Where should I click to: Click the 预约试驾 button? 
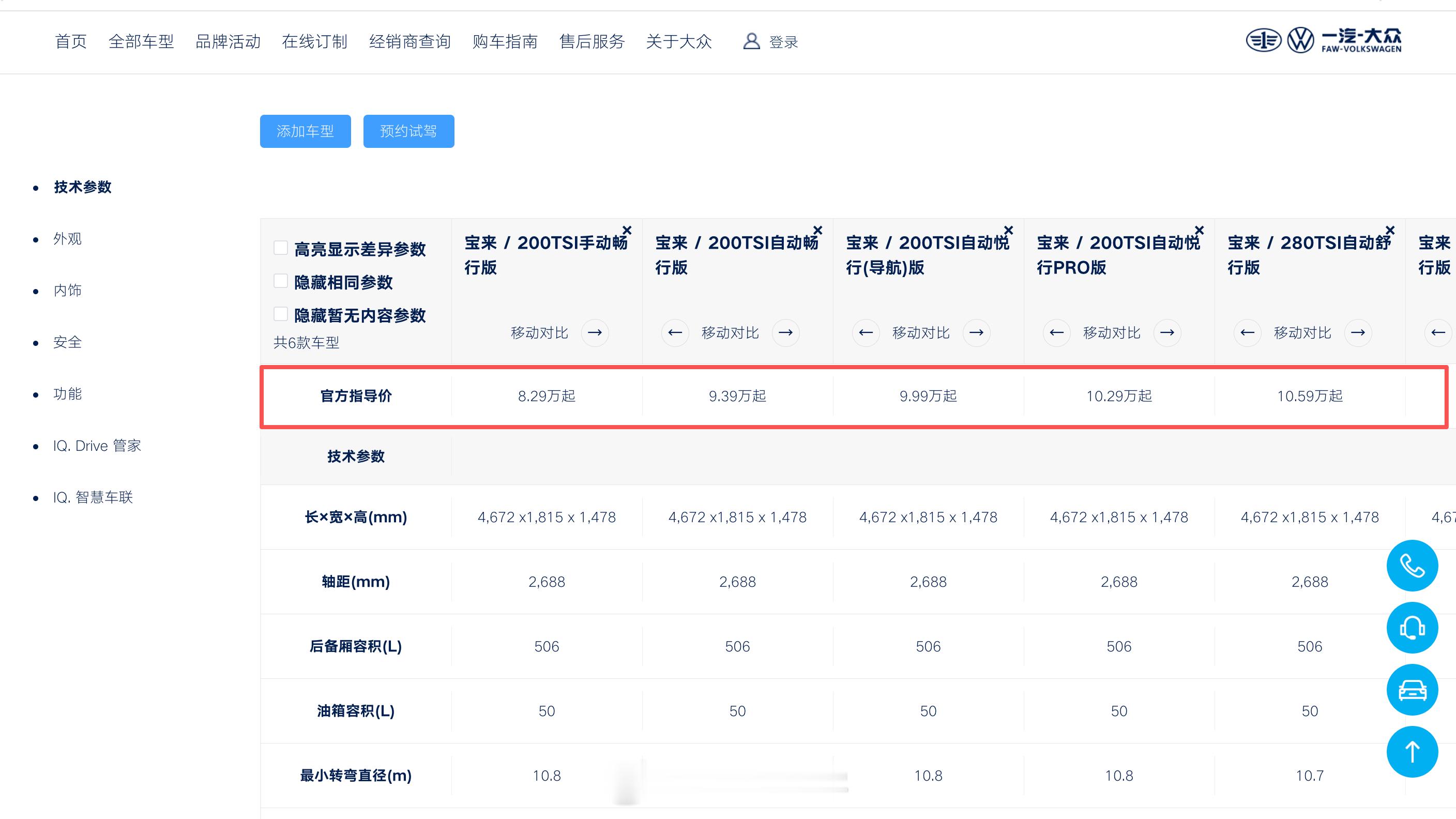pos(408,131)
